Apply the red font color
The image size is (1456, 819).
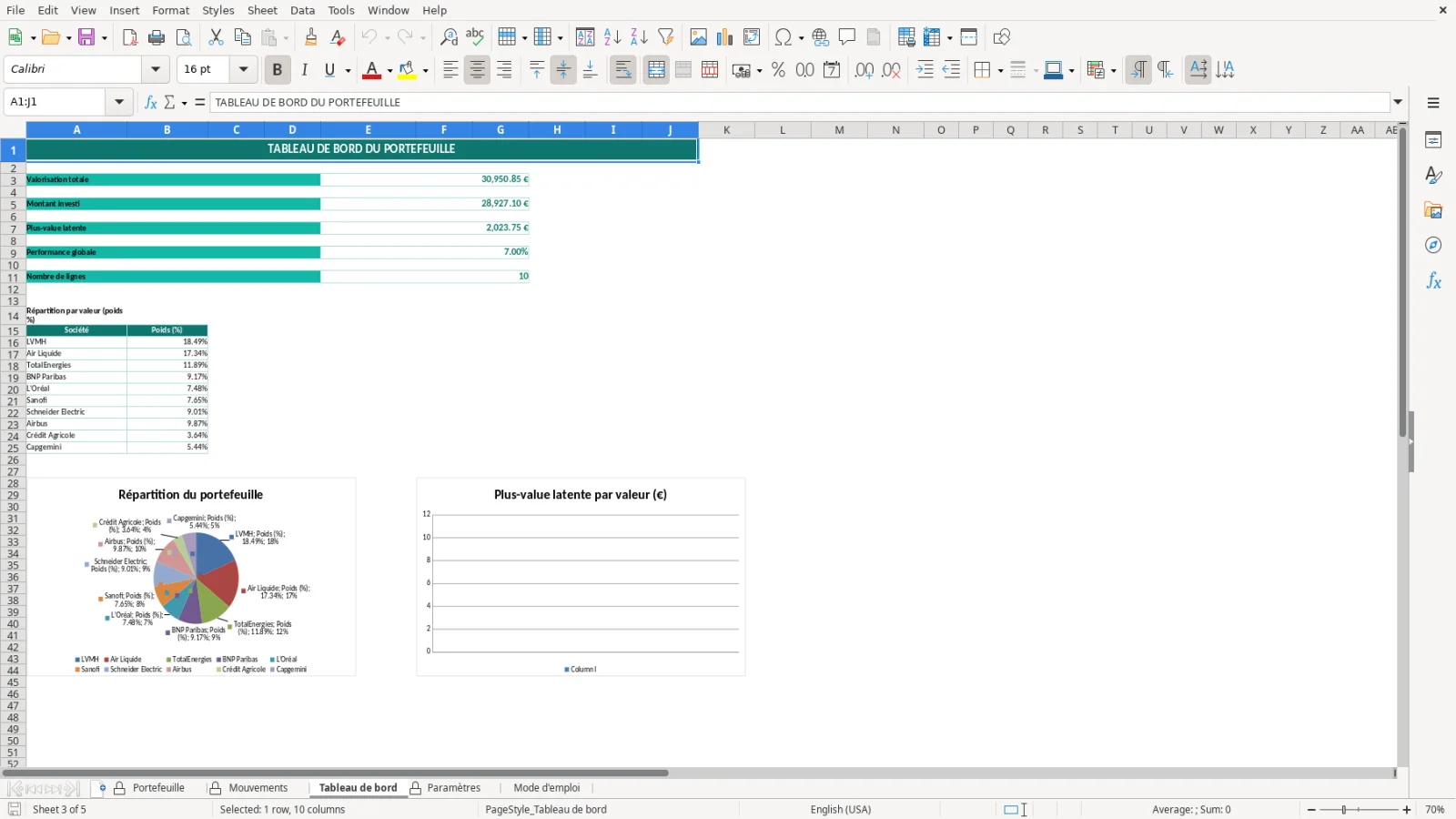371,70
